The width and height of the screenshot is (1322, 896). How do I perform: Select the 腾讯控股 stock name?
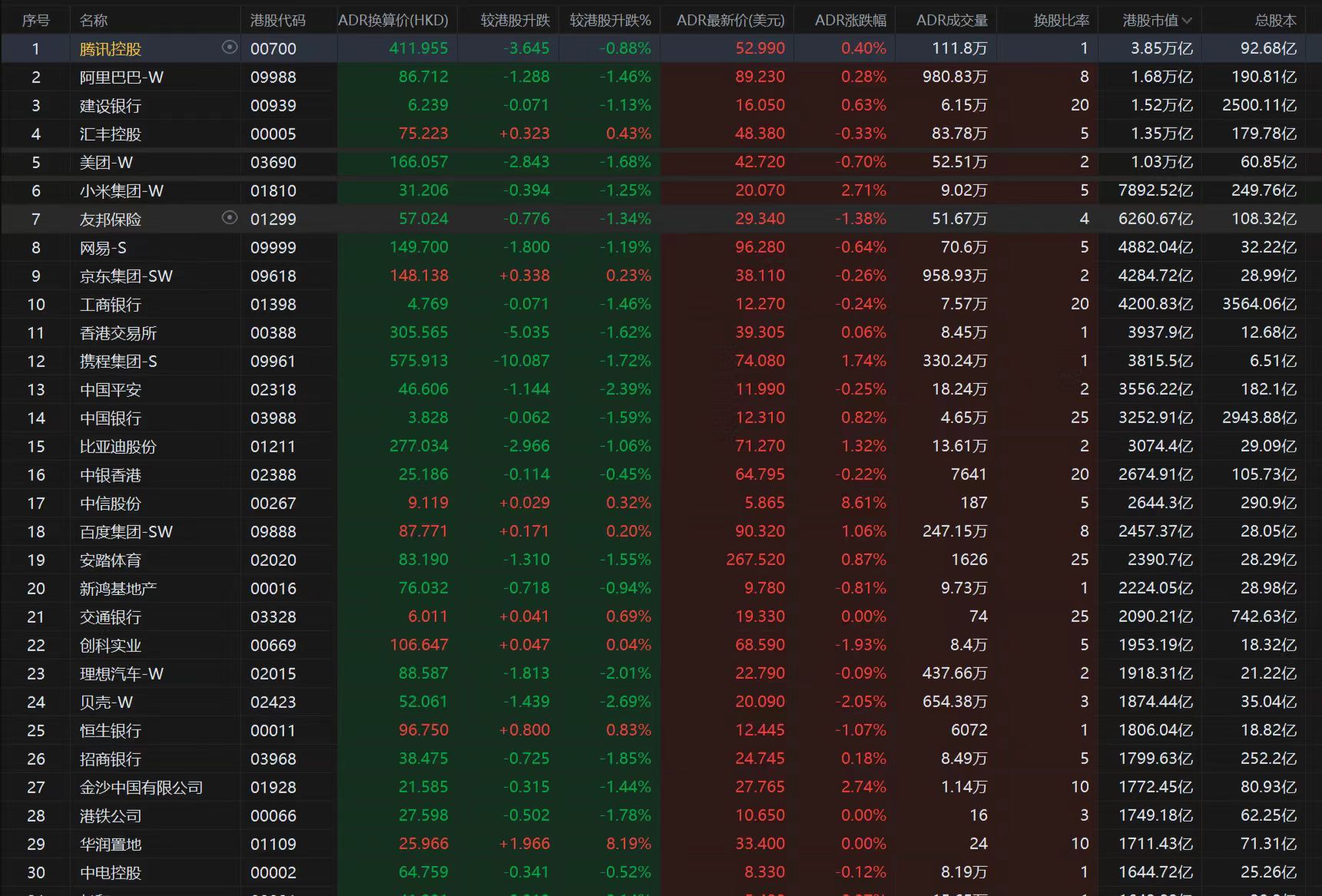pyautogui.click(x=111, y=49)
